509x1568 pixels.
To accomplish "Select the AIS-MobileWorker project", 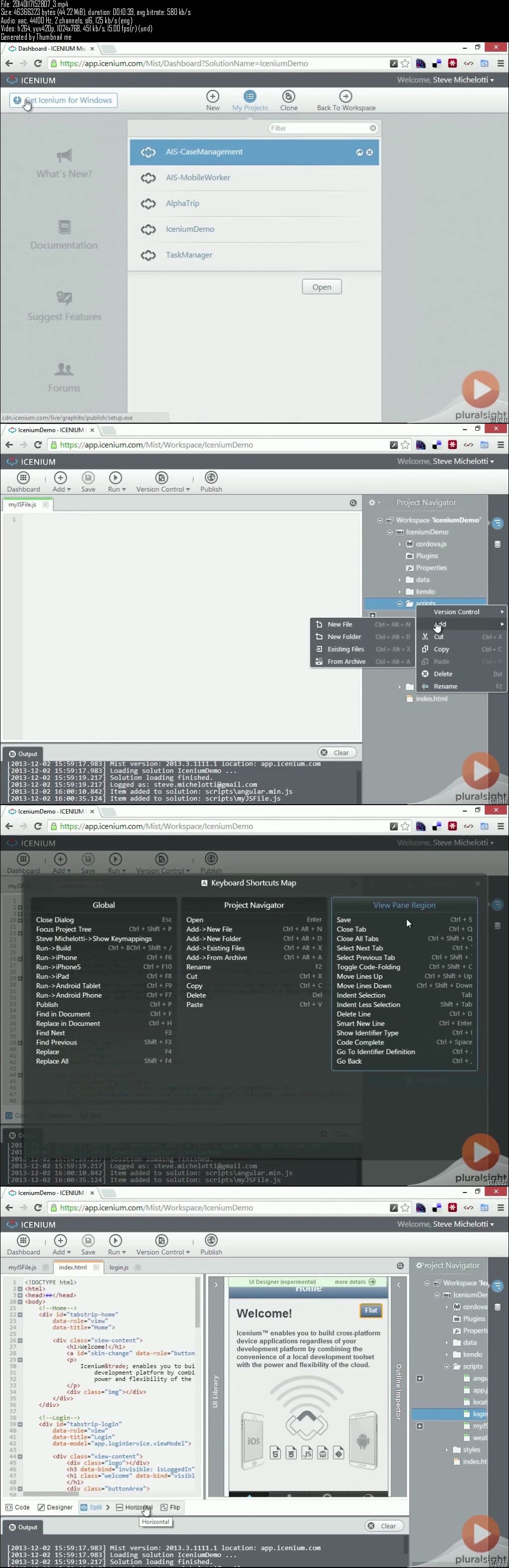I will click(x=254, y=178).
